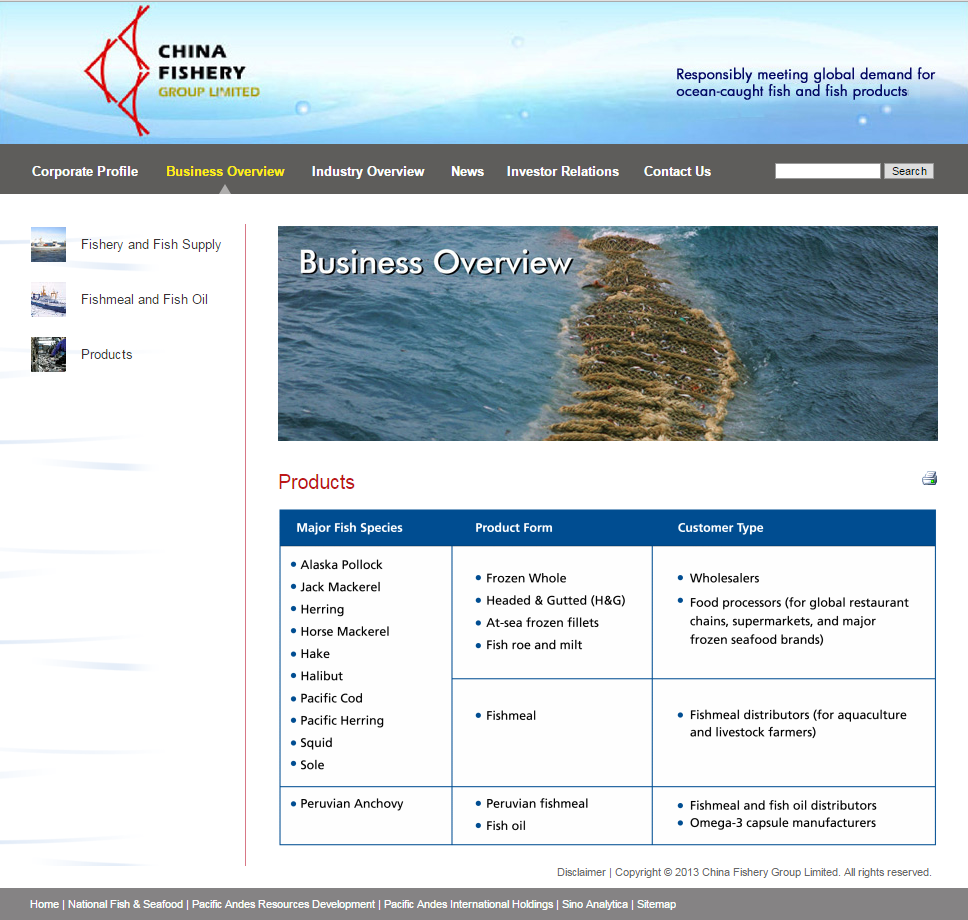The height and width of the screenshot is (920, 968).
Task: Open the Fishmeal and Fish Oil link
Action: coord(144,299)
